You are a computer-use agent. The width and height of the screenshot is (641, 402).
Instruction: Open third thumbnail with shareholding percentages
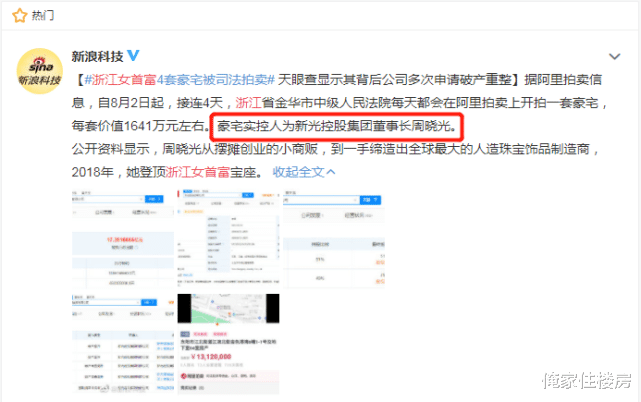coord(334,239)
